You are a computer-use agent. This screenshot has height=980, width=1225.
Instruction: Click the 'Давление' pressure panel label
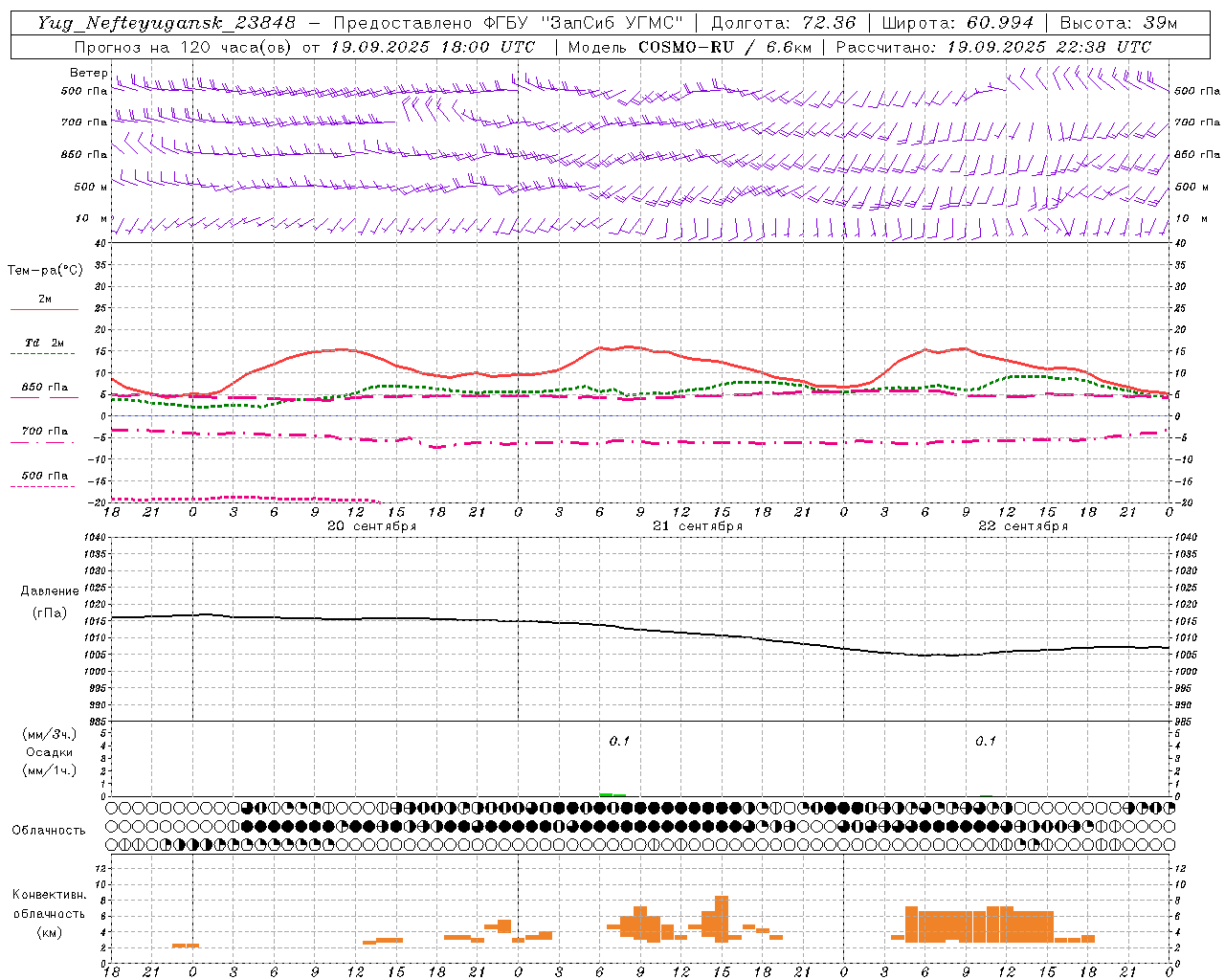pyautogui.click(x=50, y=591)
